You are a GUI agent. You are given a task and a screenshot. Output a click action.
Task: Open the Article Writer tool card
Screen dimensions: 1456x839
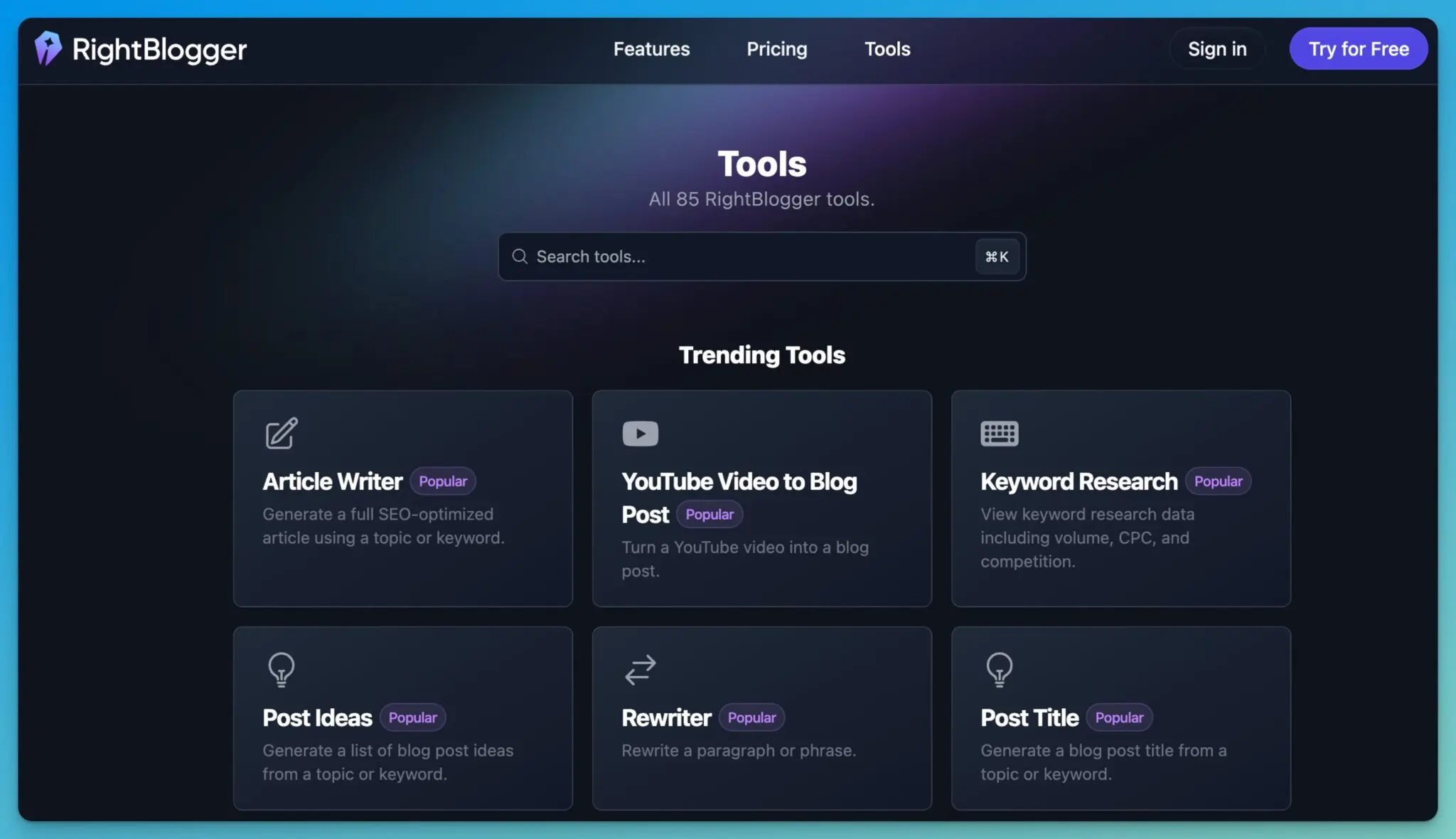pos(402,498)
